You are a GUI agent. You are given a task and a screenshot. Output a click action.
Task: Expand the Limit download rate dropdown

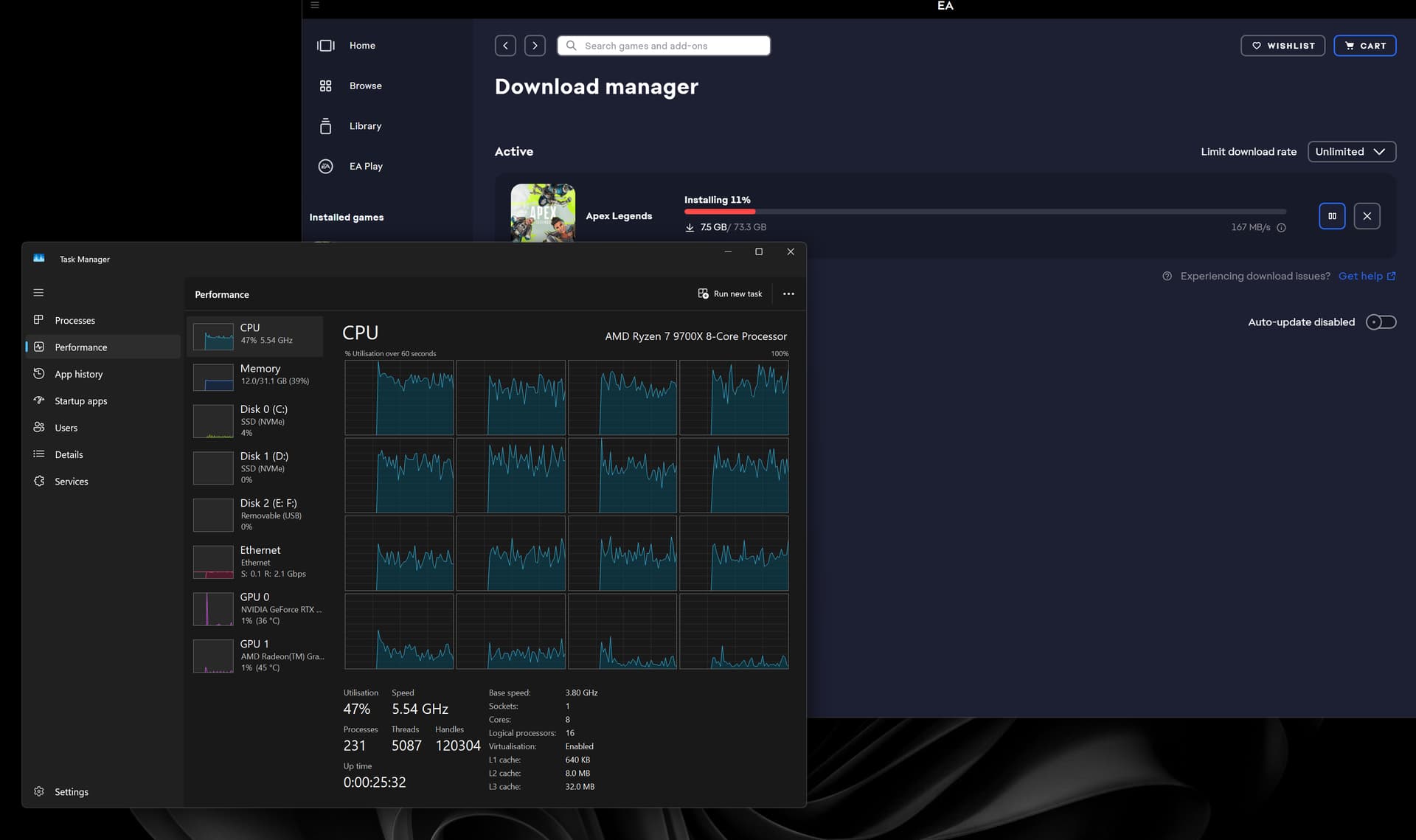coord(1351,151)
